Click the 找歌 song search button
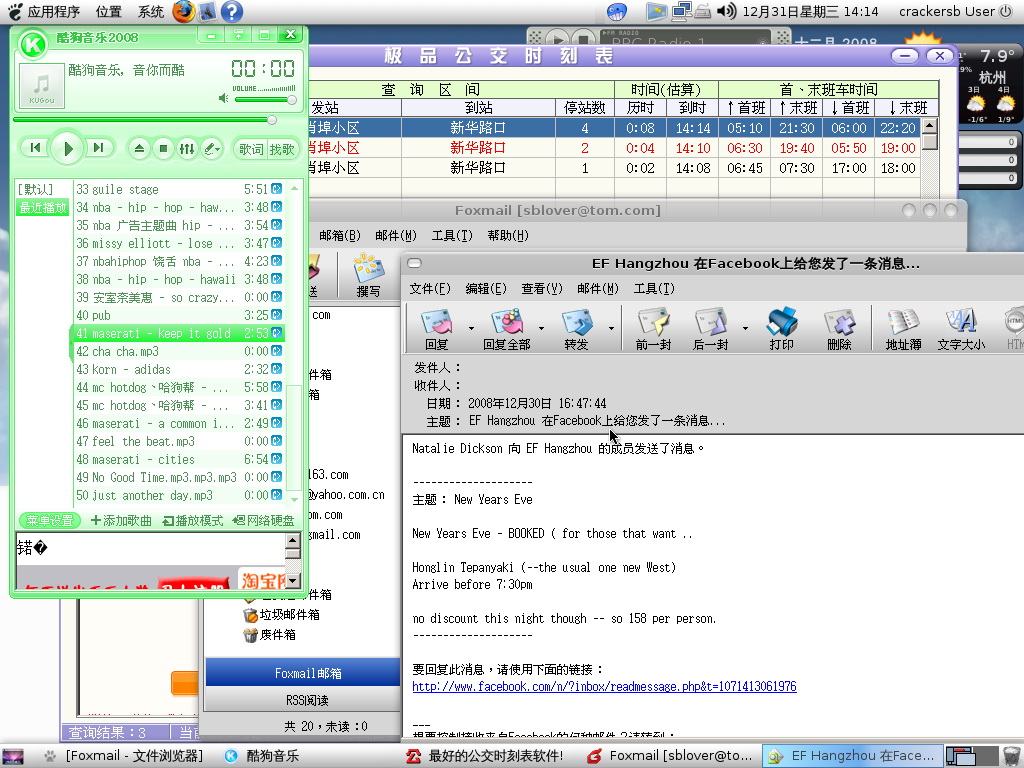This screenshot has width=1024, height=768. point(281,149)
